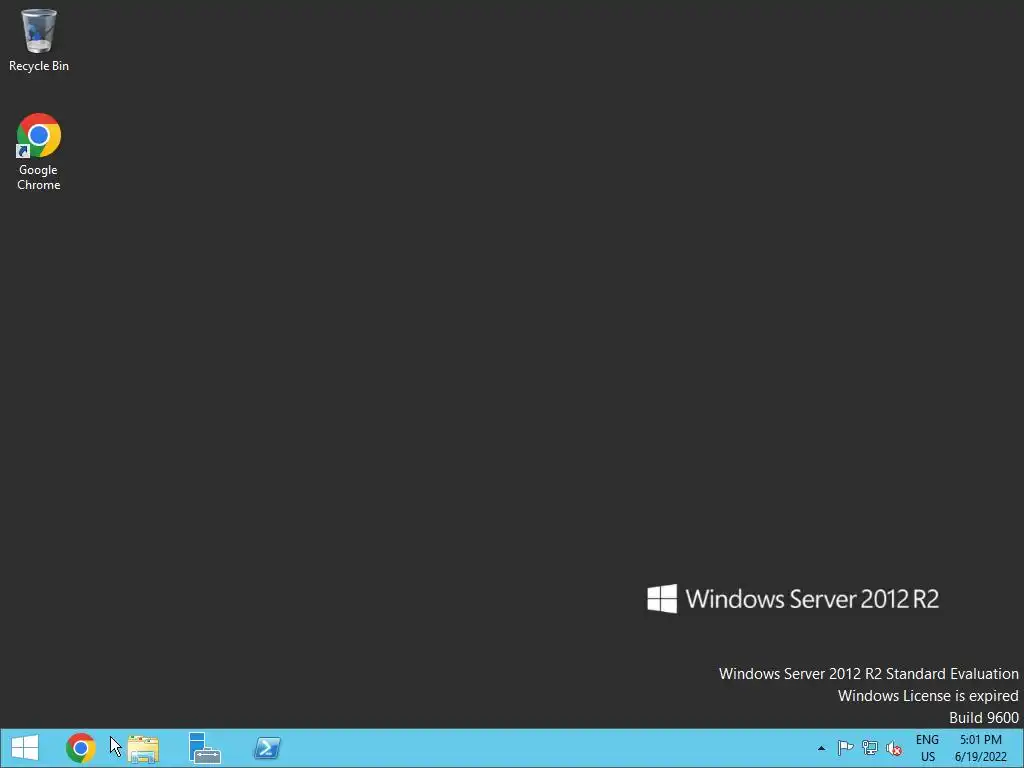Screen dimensions: 1024x768
Task: Open the network status tray icon
Action: point(869,748)
